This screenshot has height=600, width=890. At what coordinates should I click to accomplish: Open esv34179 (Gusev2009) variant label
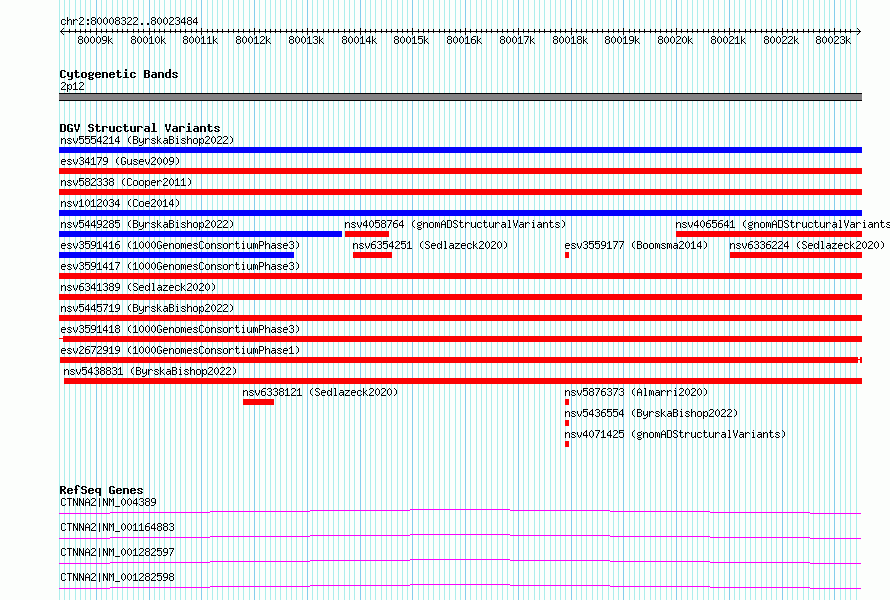(x=120, y=161)
